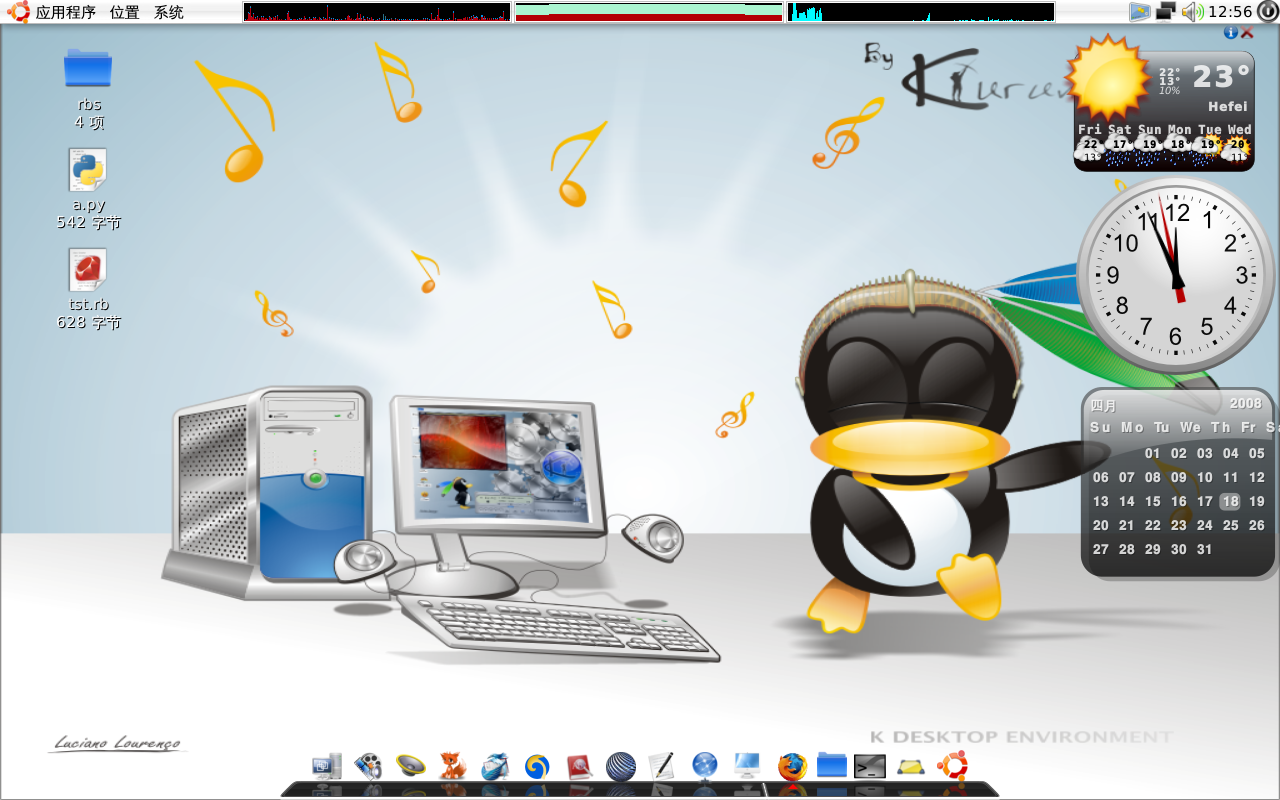Click the power button in top panel
1280x800 pixels.
(x=1267, y=12)
